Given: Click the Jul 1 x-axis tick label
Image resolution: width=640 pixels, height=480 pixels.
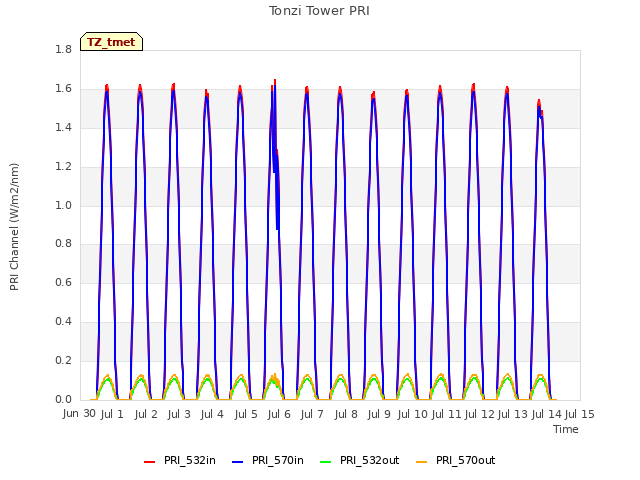Looking at the screenshot, I should click(x=112, y=414).
